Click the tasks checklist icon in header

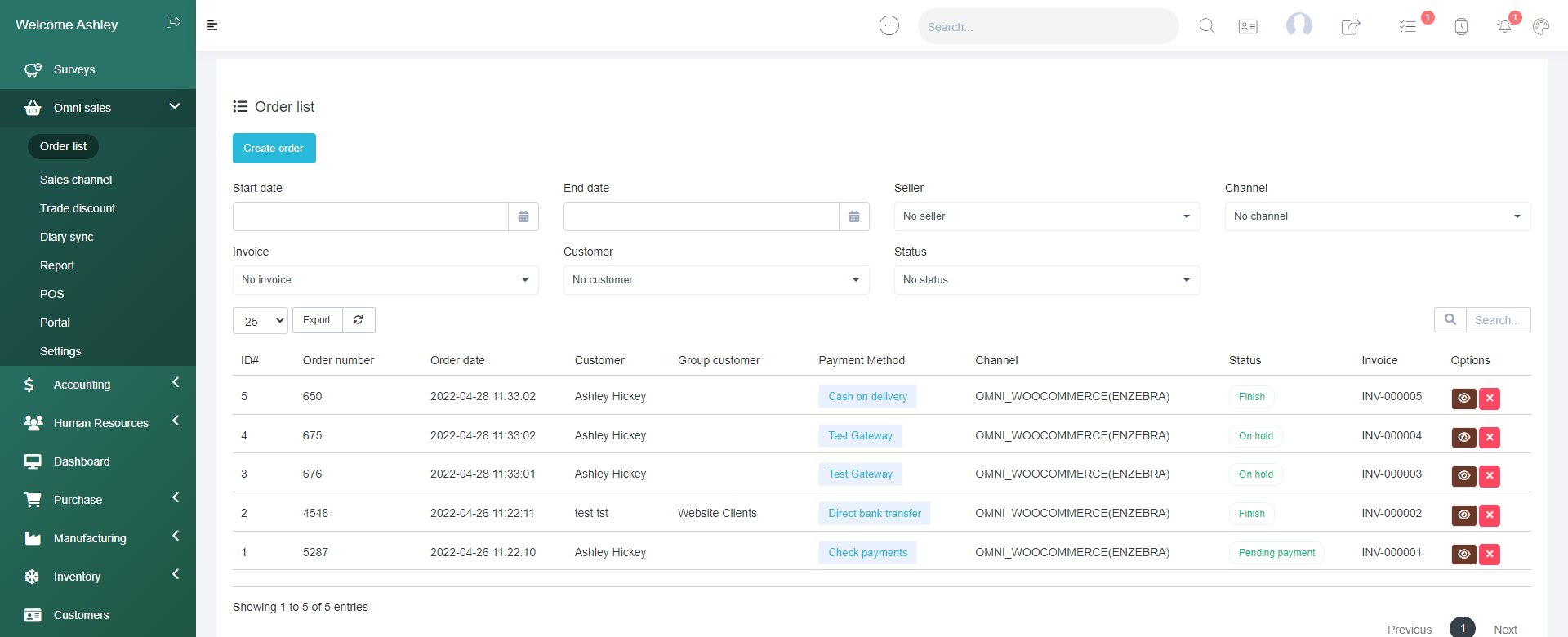coord(1408,26)
